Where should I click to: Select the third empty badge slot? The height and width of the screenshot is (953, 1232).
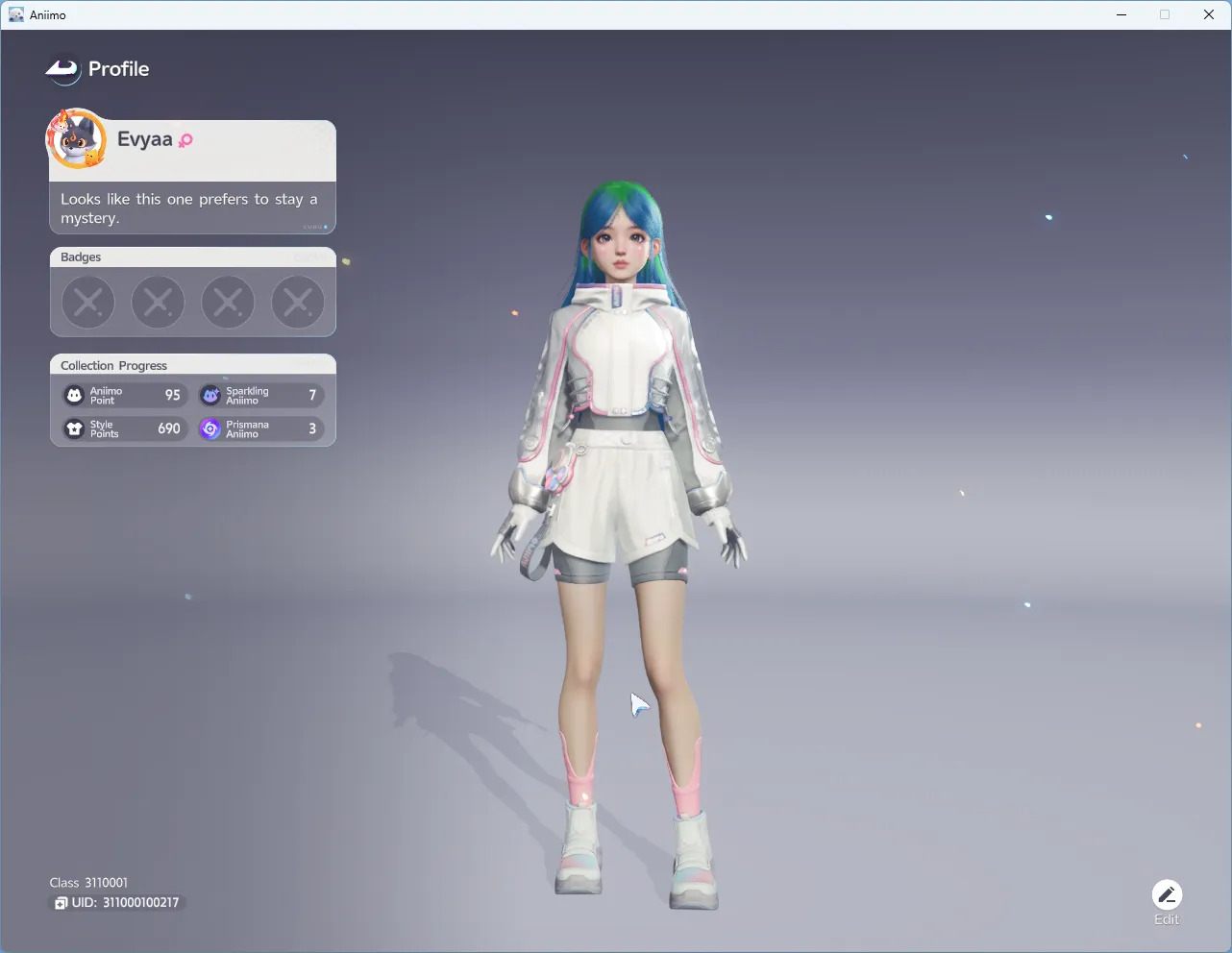pyautogui.click(x=228, y=302)
